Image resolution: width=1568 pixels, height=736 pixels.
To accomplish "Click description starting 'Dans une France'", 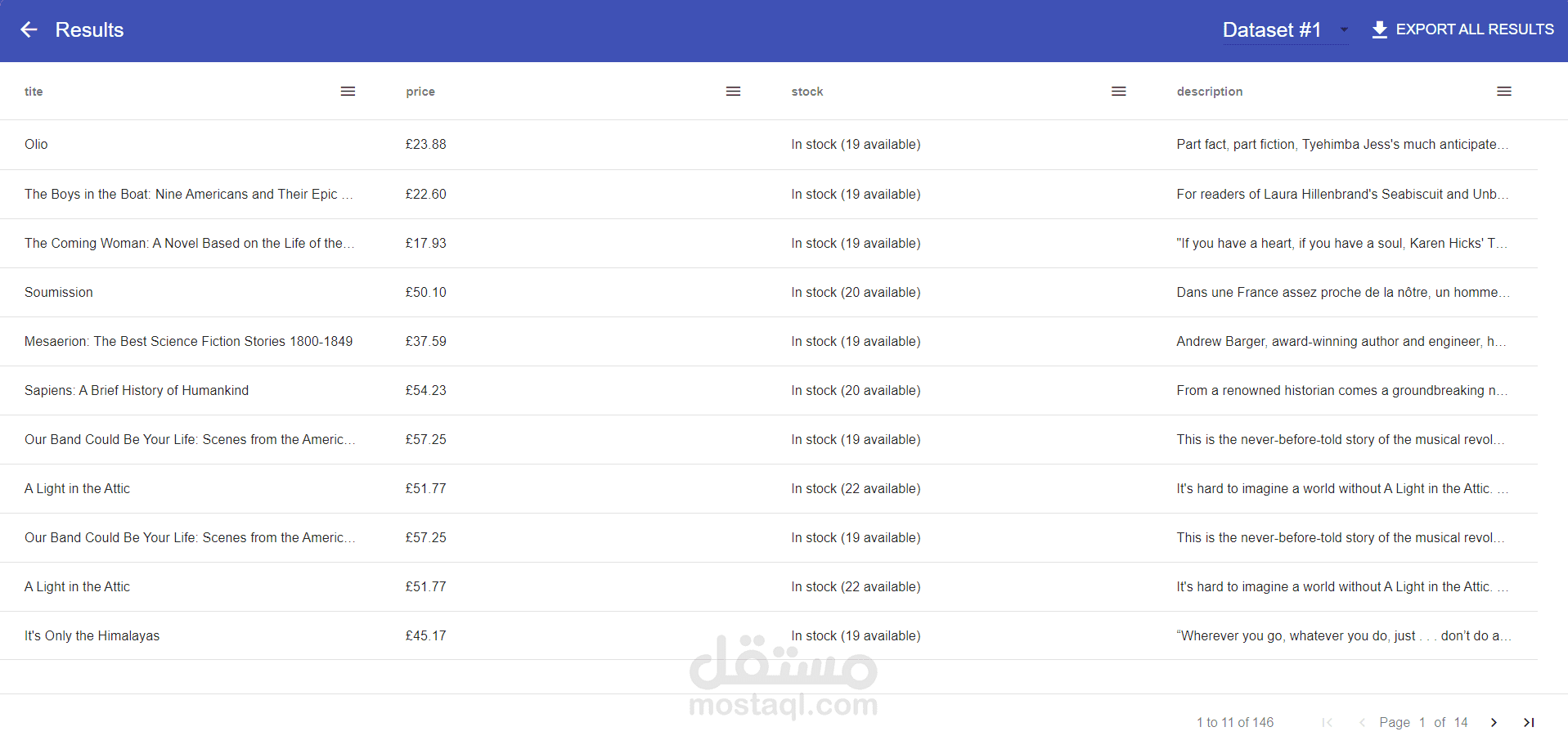I will [1342, 292].
